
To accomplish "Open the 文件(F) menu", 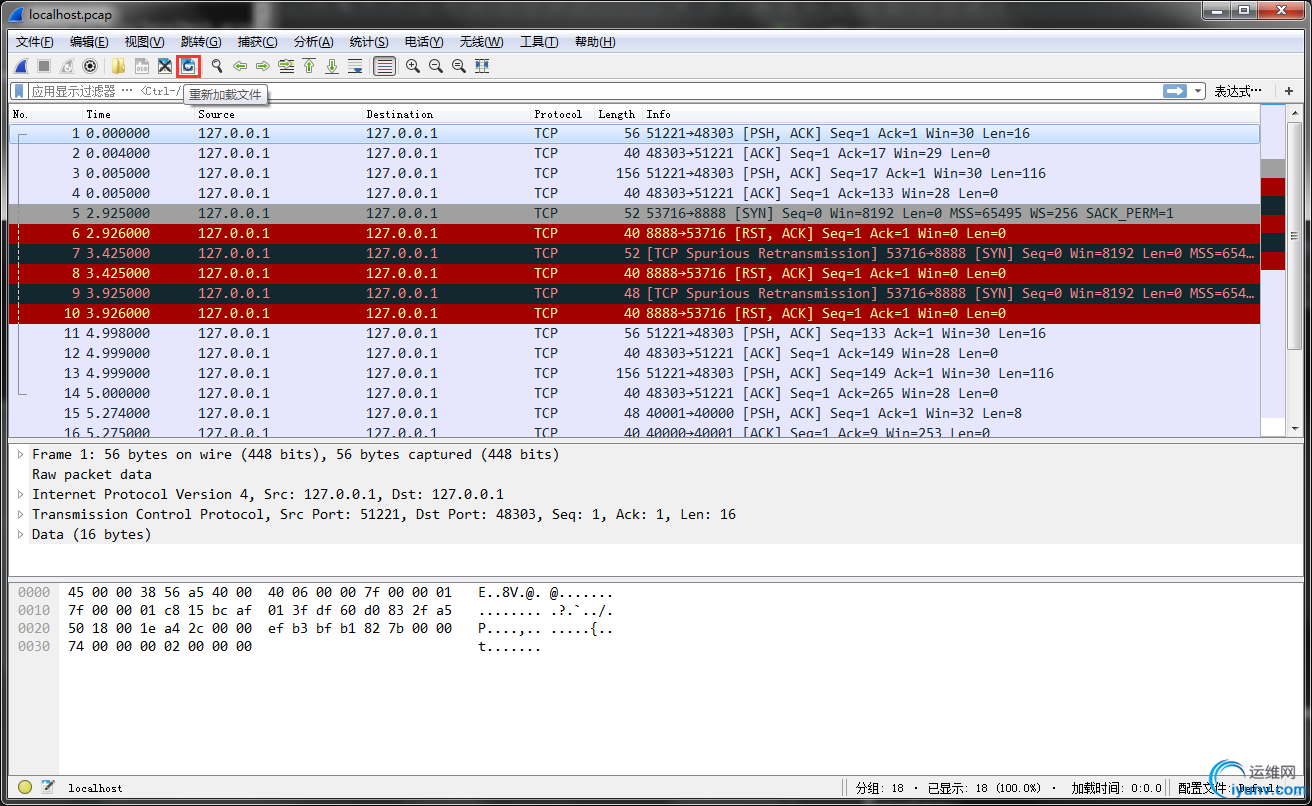I will tap(35, 42).
